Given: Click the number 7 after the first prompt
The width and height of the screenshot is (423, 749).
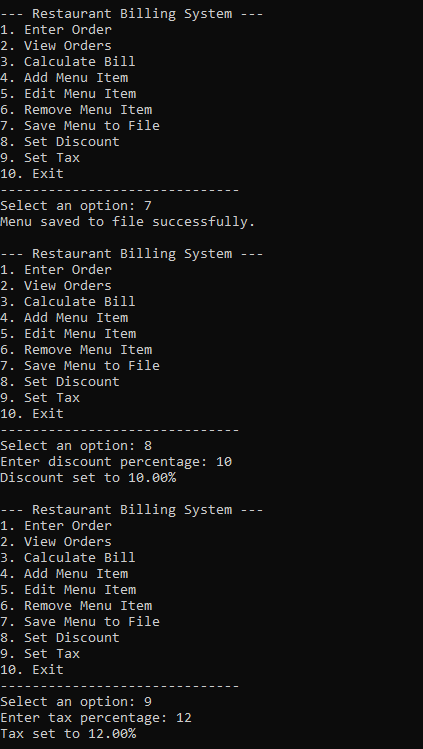Looking at the screenshot, I should (x=148, y=206).
